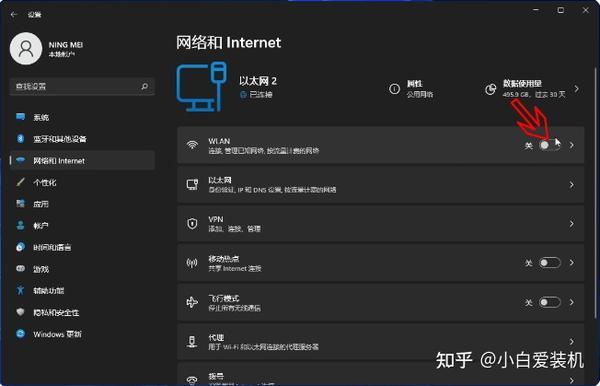Expand the dial-up row chevron

point(572,380)
